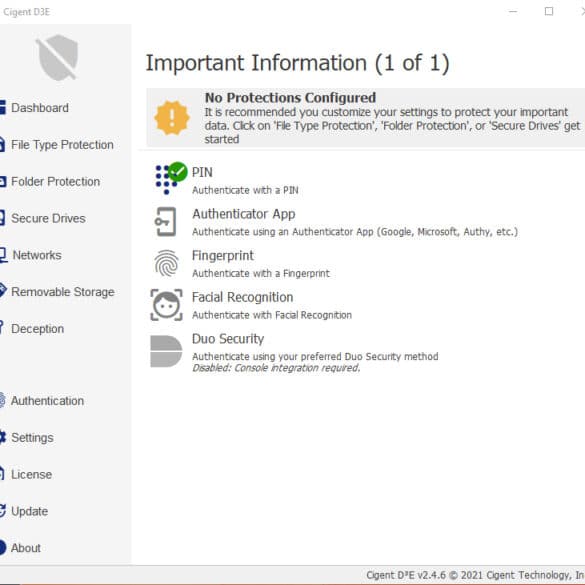Open the About page
The height and width of the screenshot is (585, 585).
[x=25, y=548]
